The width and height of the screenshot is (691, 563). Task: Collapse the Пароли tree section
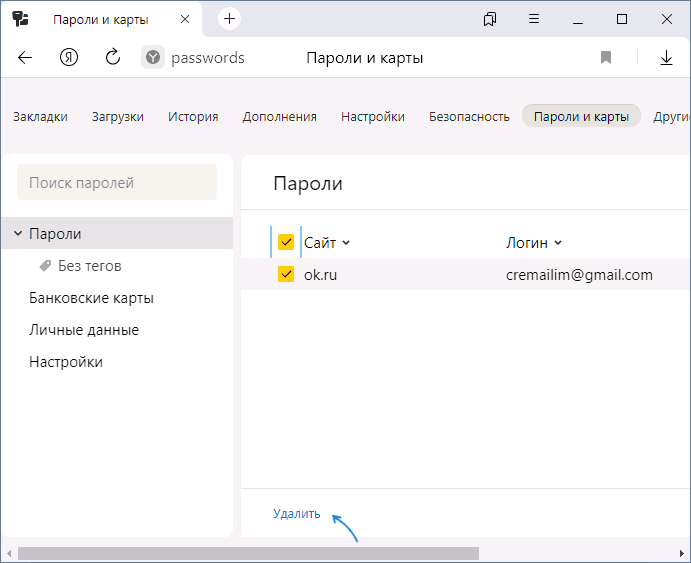18,233
